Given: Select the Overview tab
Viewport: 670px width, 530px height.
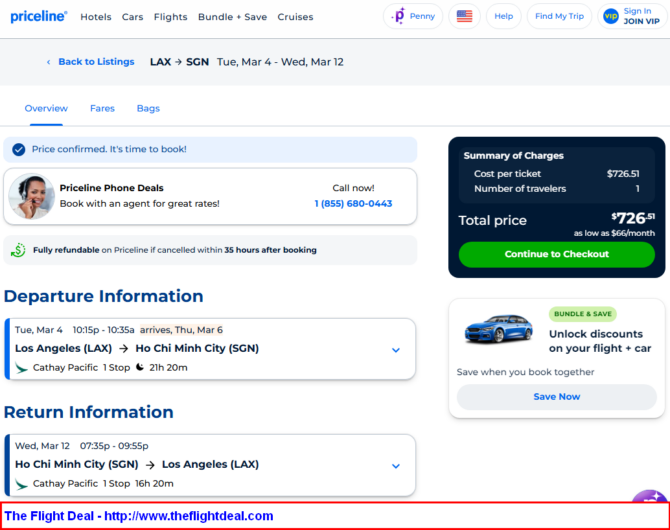Looking at the screenshot, I should (x=46, y=108).
